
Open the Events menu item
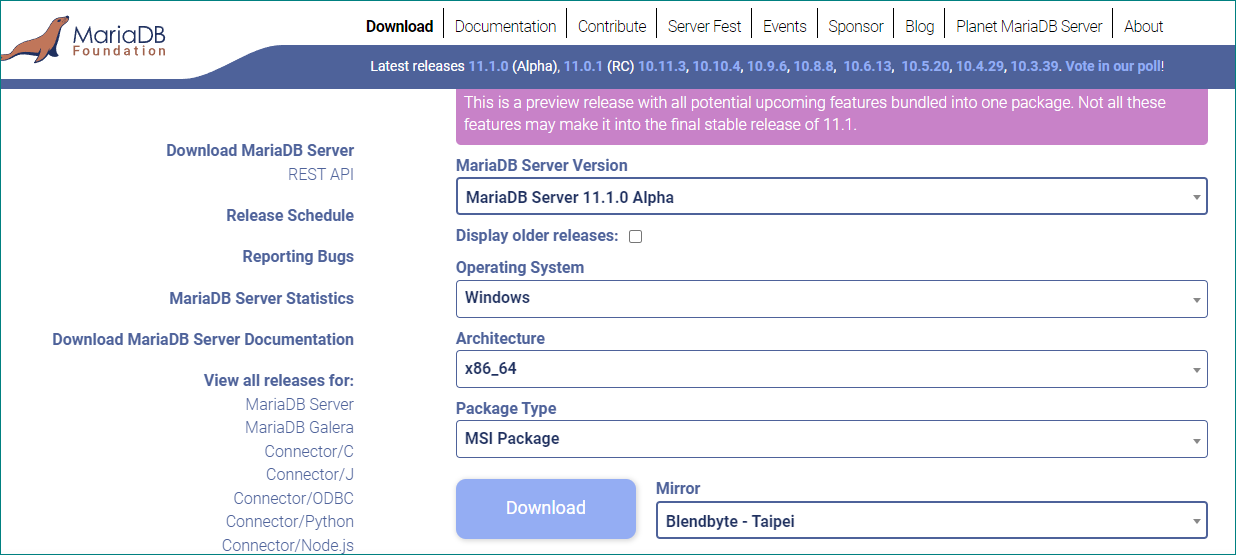point(785,26)
